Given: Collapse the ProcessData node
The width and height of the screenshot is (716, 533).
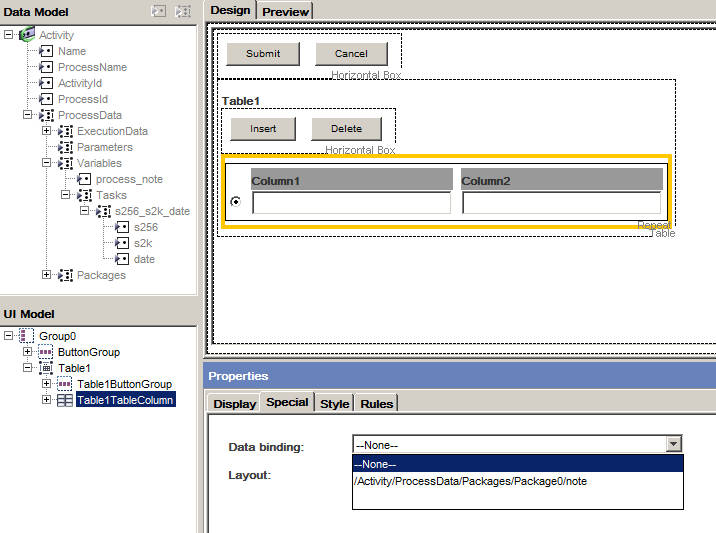Looking at the screenshot, I should (27, 115).
